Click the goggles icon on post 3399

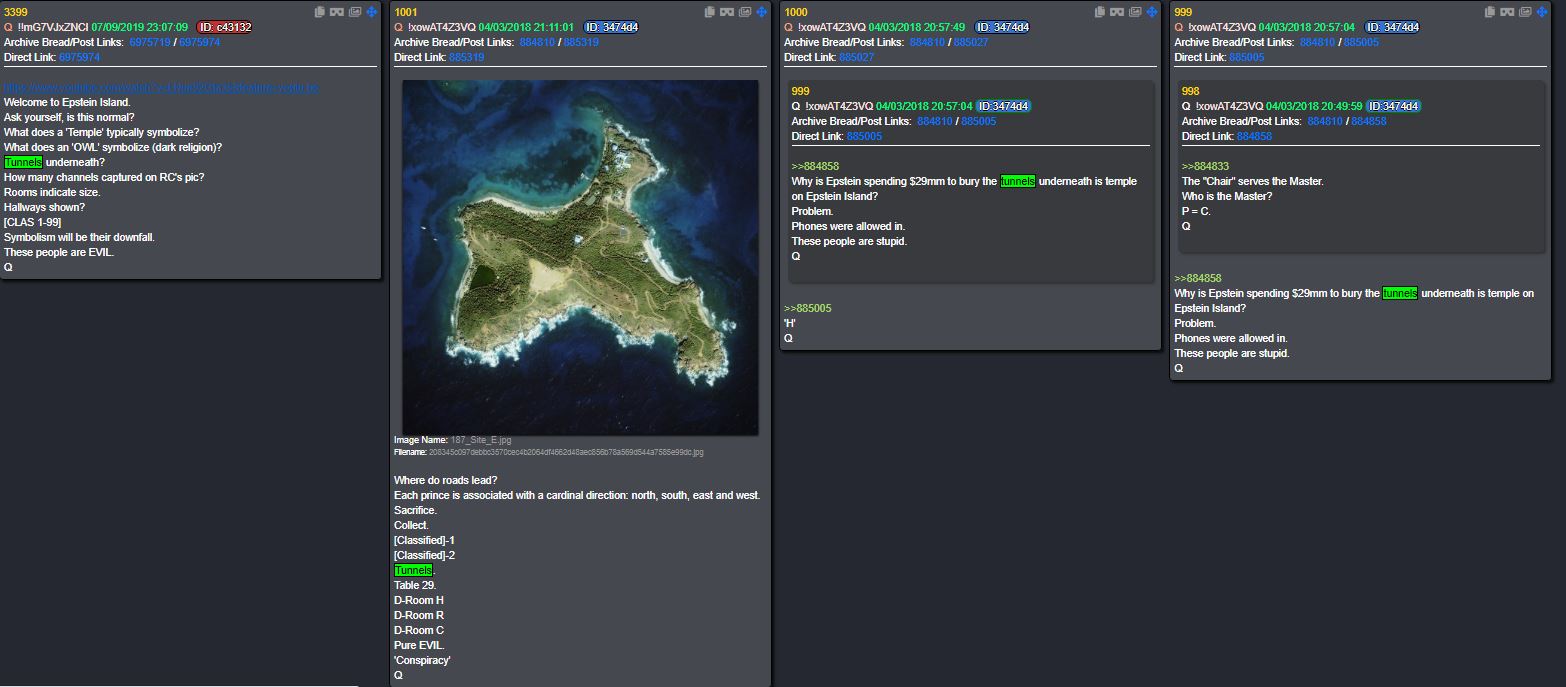(336, 12)
